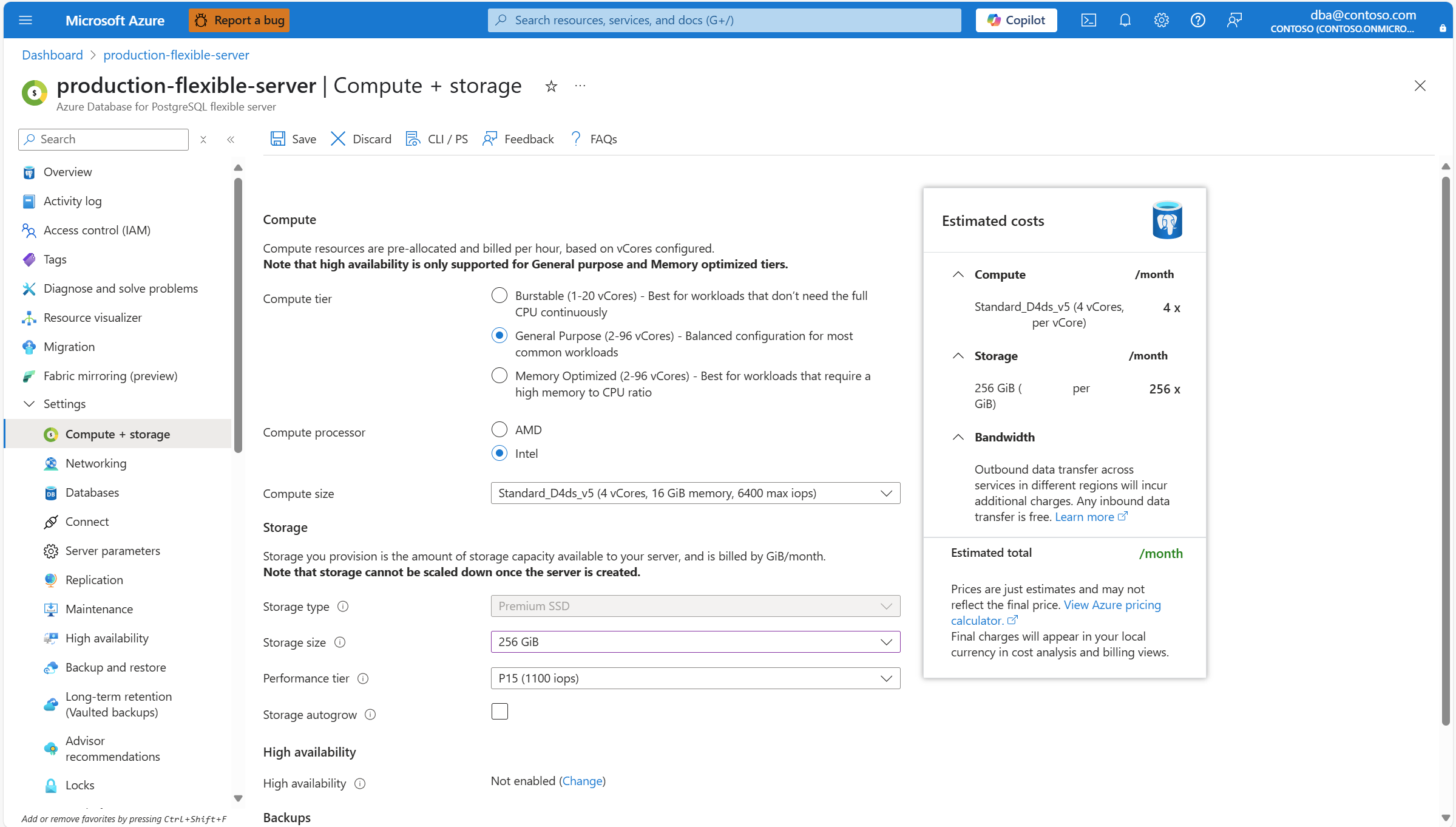Collapse the Bandwidth section in Estimated costs
This screenshot has width=1456, height=827.
click(x=958, y=437)
